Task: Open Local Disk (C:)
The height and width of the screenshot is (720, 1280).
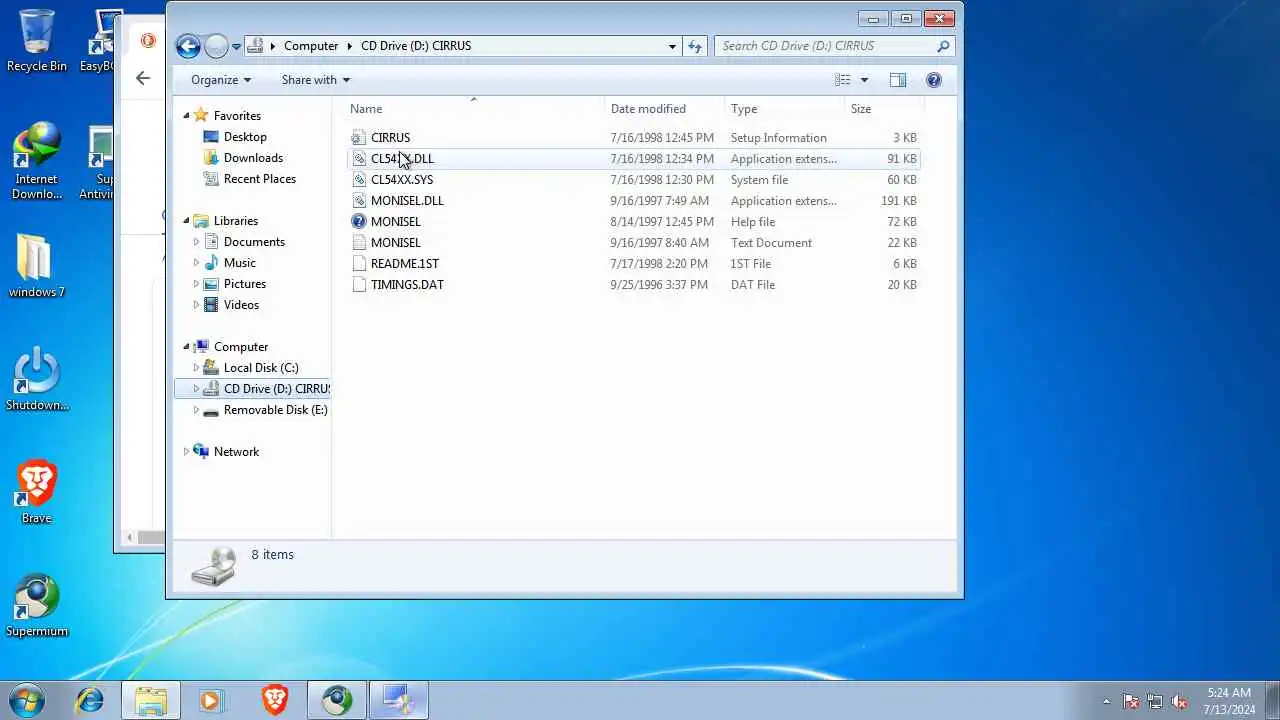Action: click(x=261, y=368)
